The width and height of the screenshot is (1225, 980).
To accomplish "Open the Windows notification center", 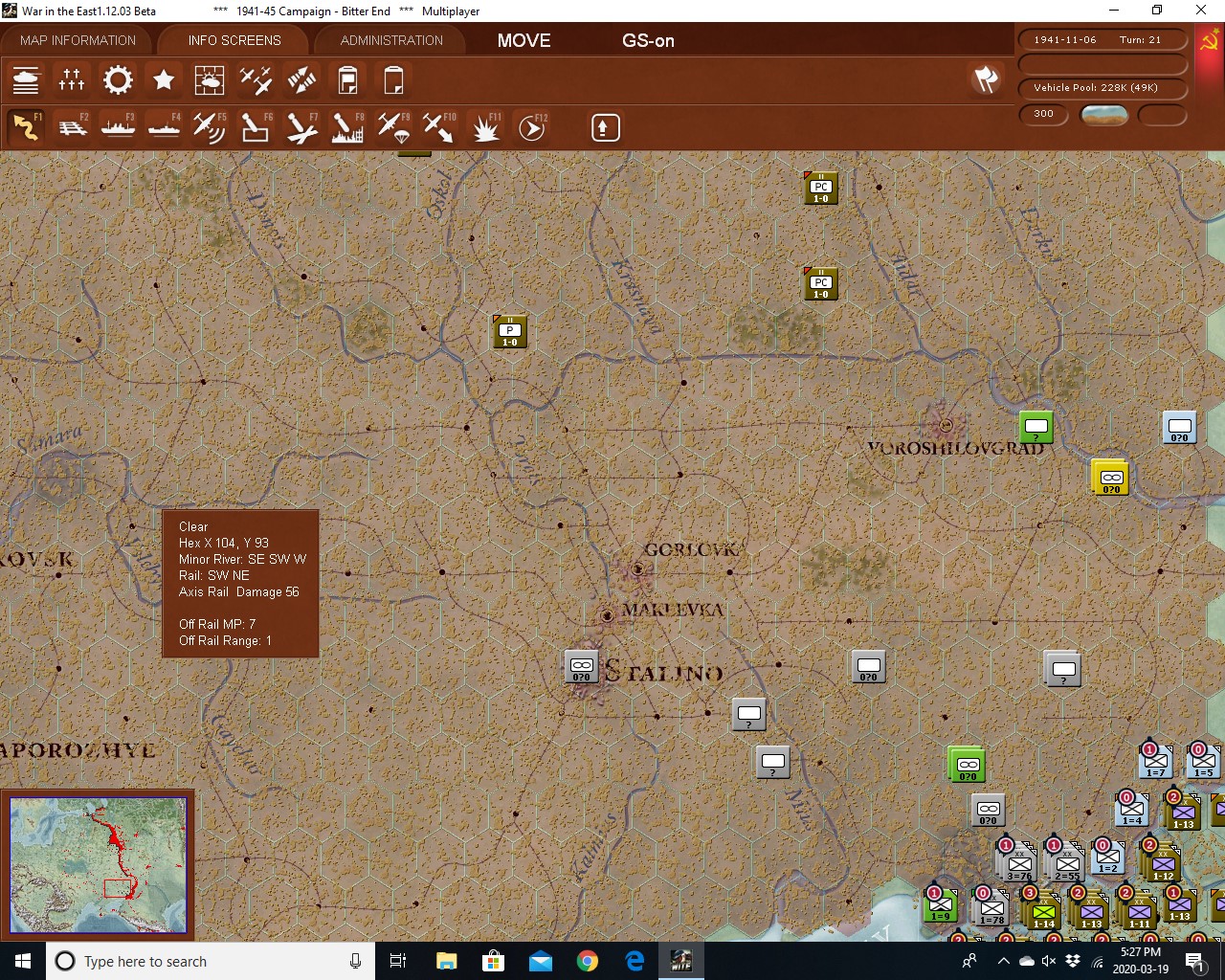I will pyautogui.click(x=1195, y=961).
